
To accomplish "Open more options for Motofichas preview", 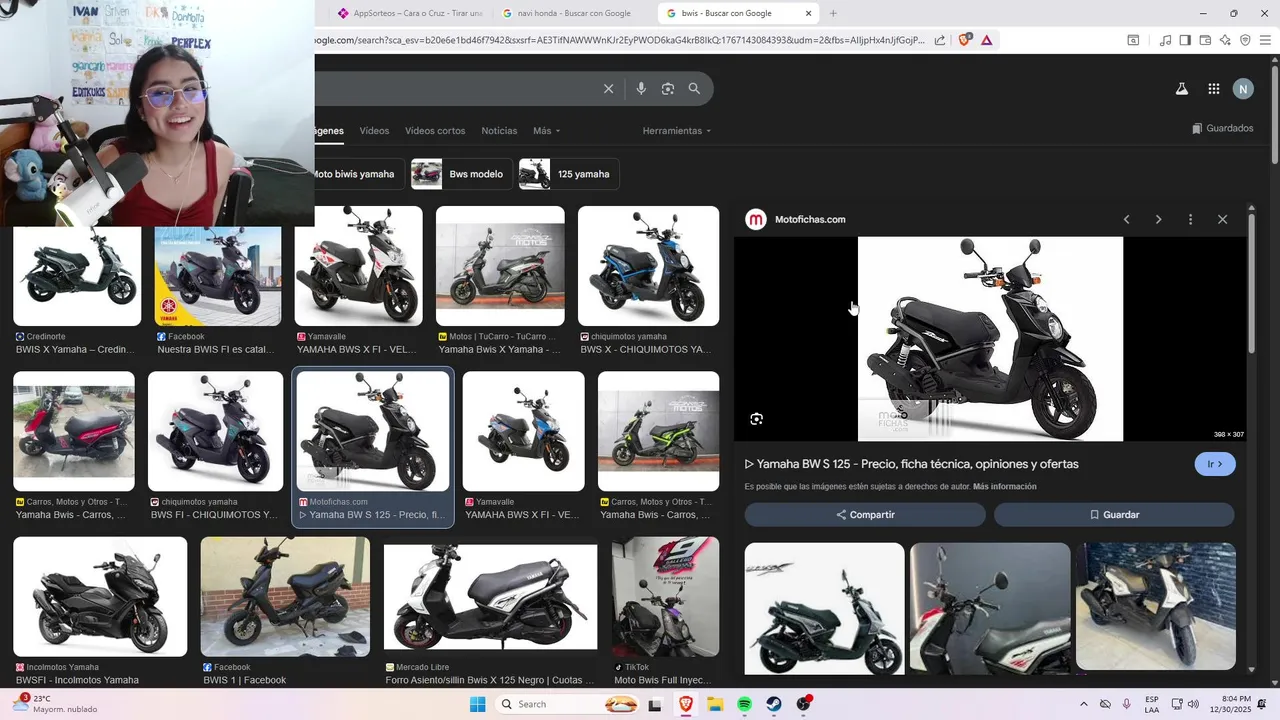I will coord(1190,219).
